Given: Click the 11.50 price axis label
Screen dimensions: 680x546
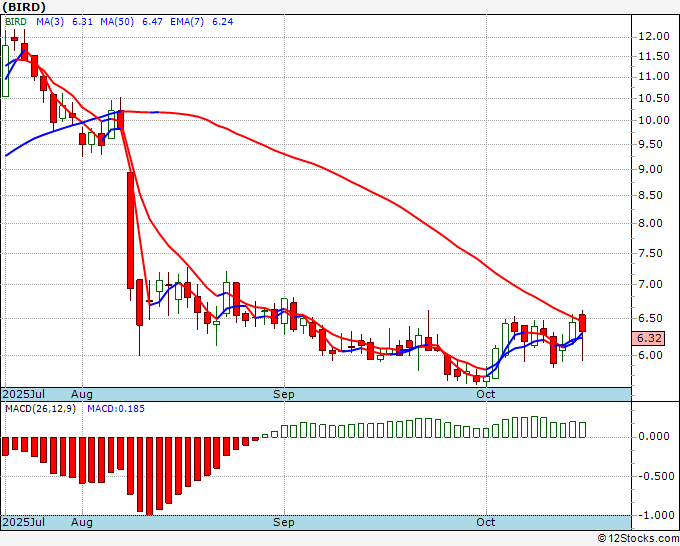Looking at the screenshot, I should pyautogui.click(x=654, y=56).
